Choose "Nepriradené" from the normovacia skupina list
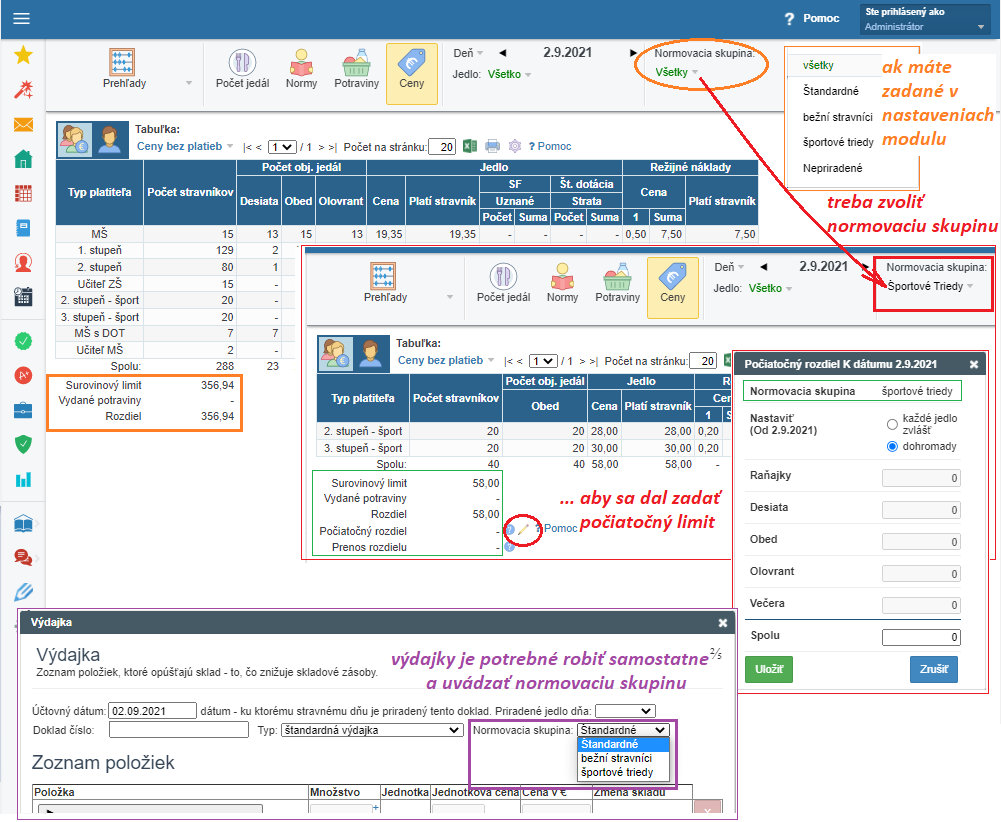The height and width of the screenshot is (822, 1001). tap(832, 168)
